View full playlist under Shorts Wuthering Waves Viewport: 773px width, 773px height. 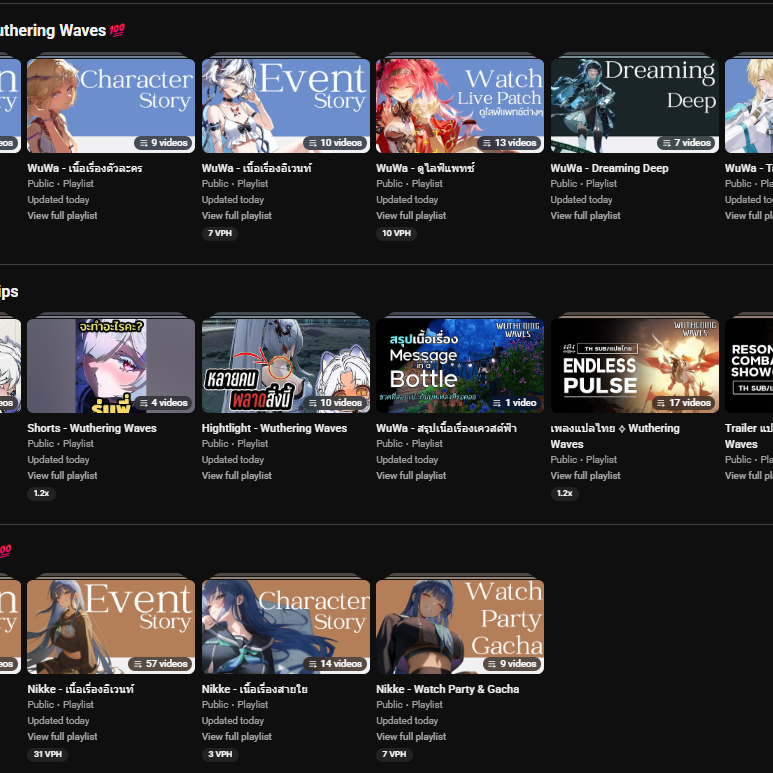tap(62, 475)
